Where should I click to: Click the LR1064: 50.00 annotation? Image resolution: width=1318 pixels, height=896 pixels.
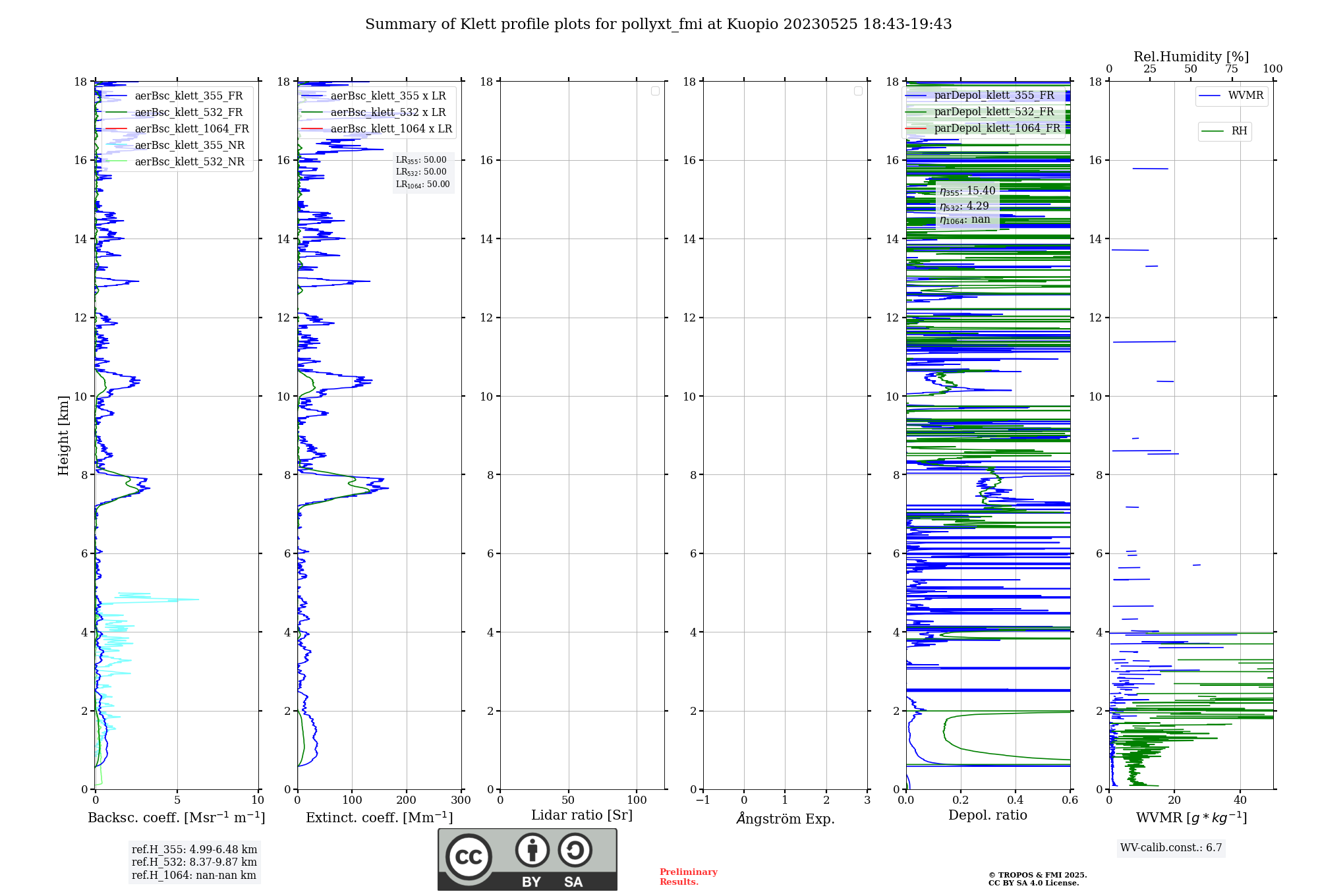pyautogui.click(x=422, y=184)
